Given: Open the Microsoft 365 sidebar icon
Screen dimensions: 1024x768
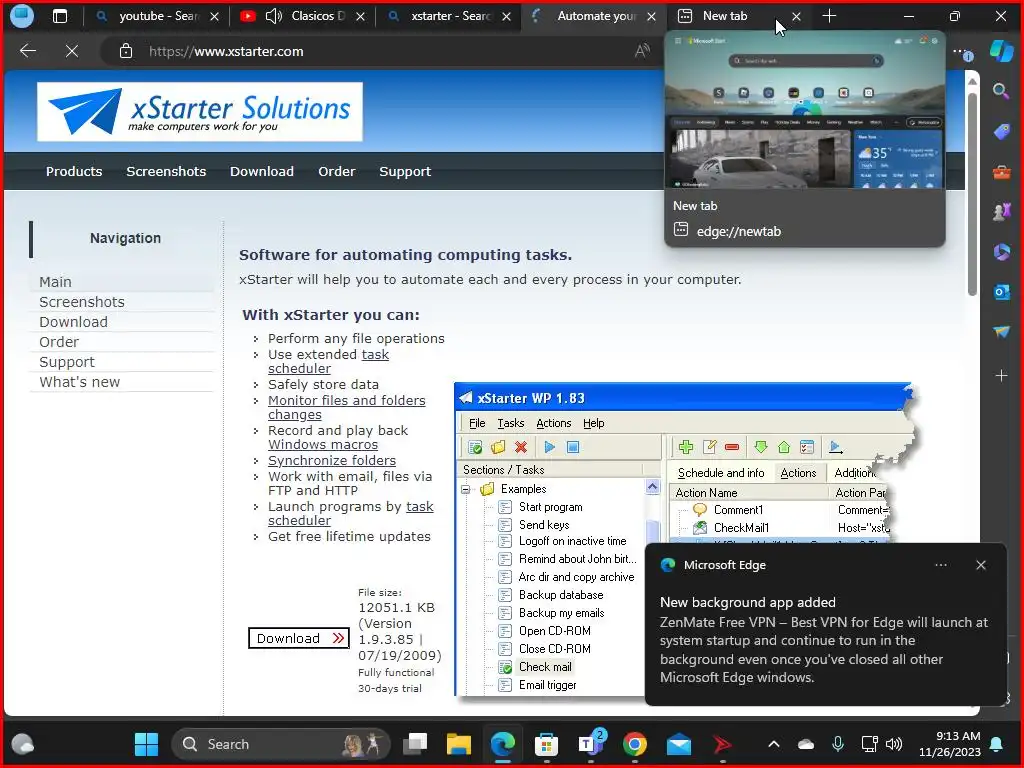Looking at the screenshot, I should pyautogui.click(x=1001, y=251).
